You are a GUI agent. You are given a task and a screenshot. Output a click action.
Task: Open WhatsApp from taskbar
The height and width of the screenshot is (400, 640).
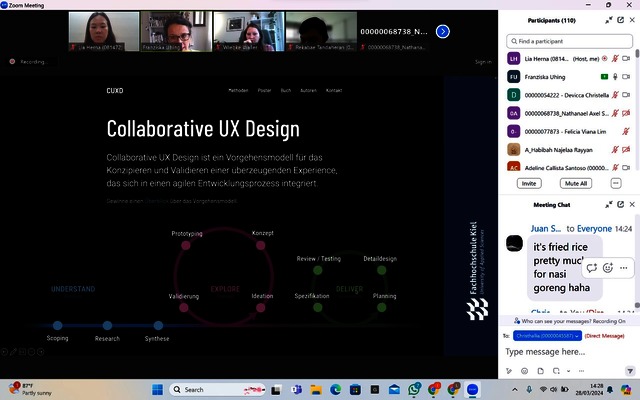(414, 389)
